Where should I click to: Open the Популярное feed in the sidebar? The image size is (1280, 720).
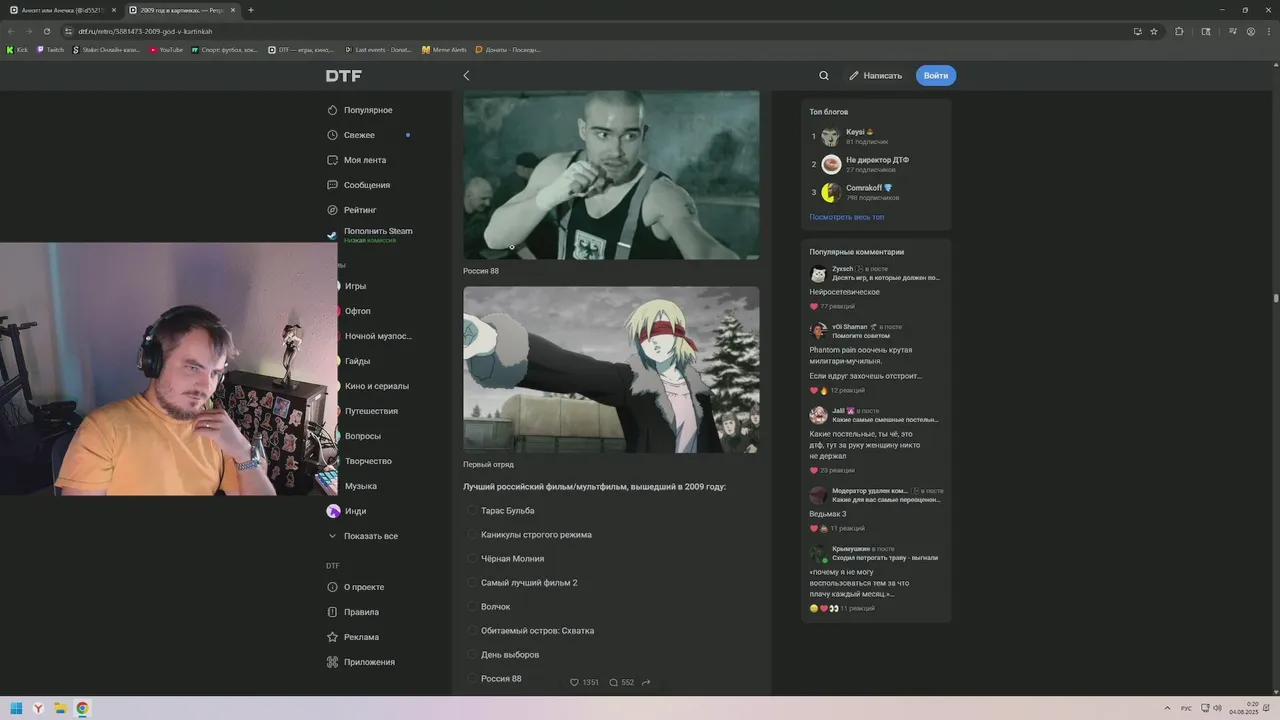[360, 110]
